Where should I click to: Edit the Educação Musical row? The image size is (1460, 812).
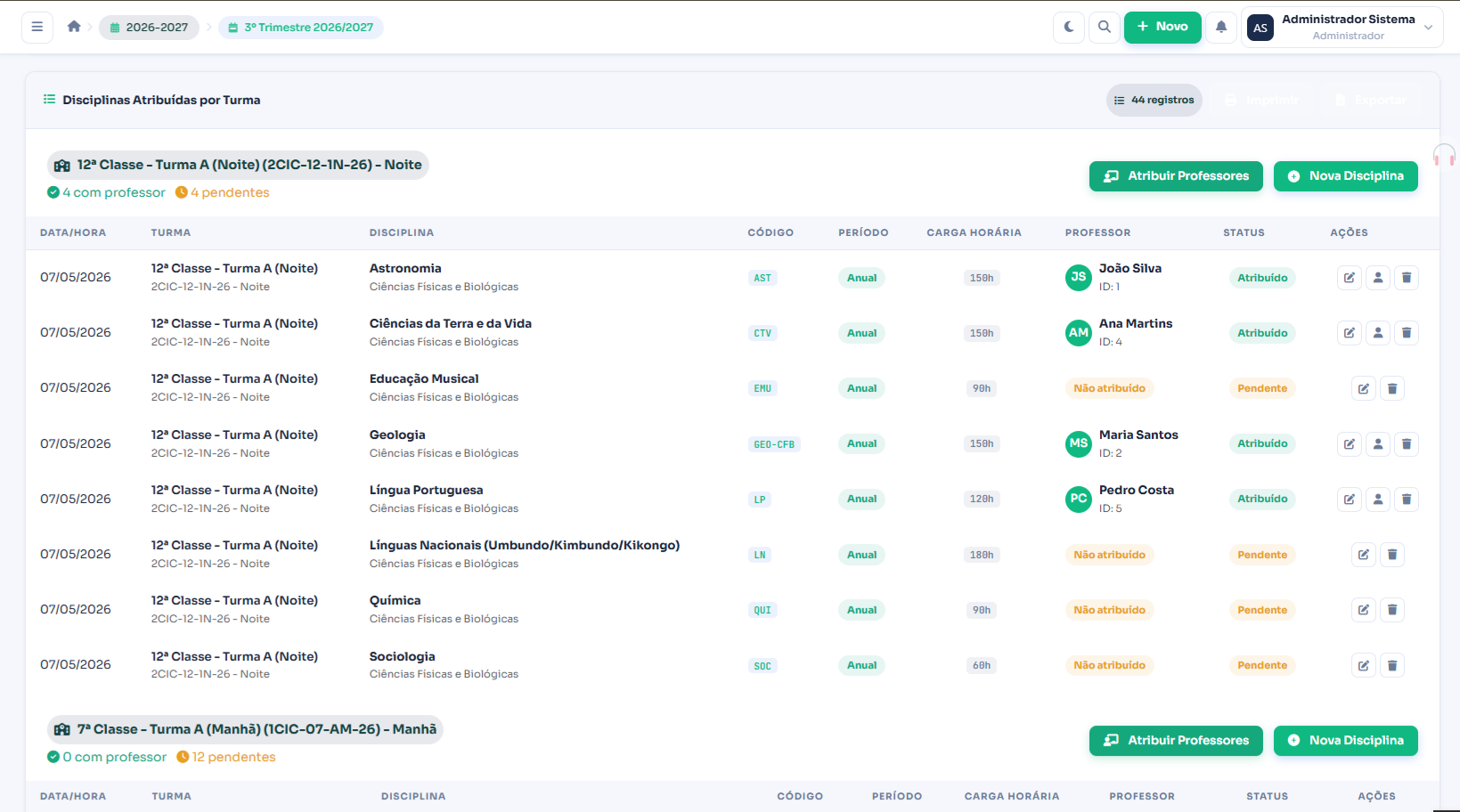[1364, 388]
